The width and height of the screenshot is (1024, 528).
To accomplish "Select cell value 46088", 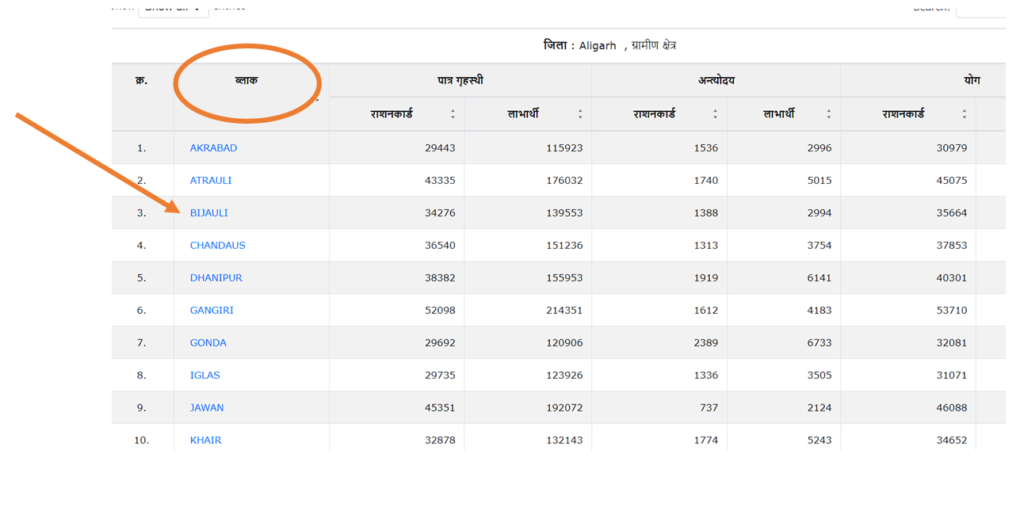I will (x=952, y=408).
